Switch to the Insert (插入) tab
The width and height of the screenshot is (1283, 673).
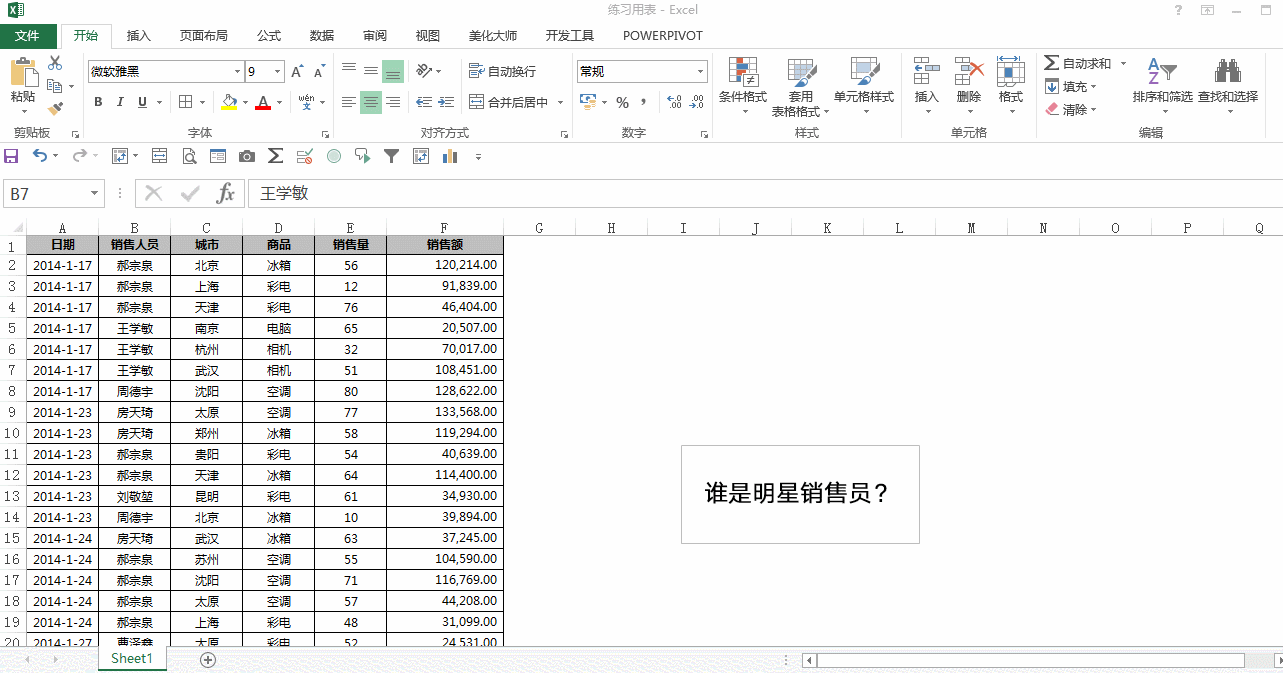tap(139, 36)
